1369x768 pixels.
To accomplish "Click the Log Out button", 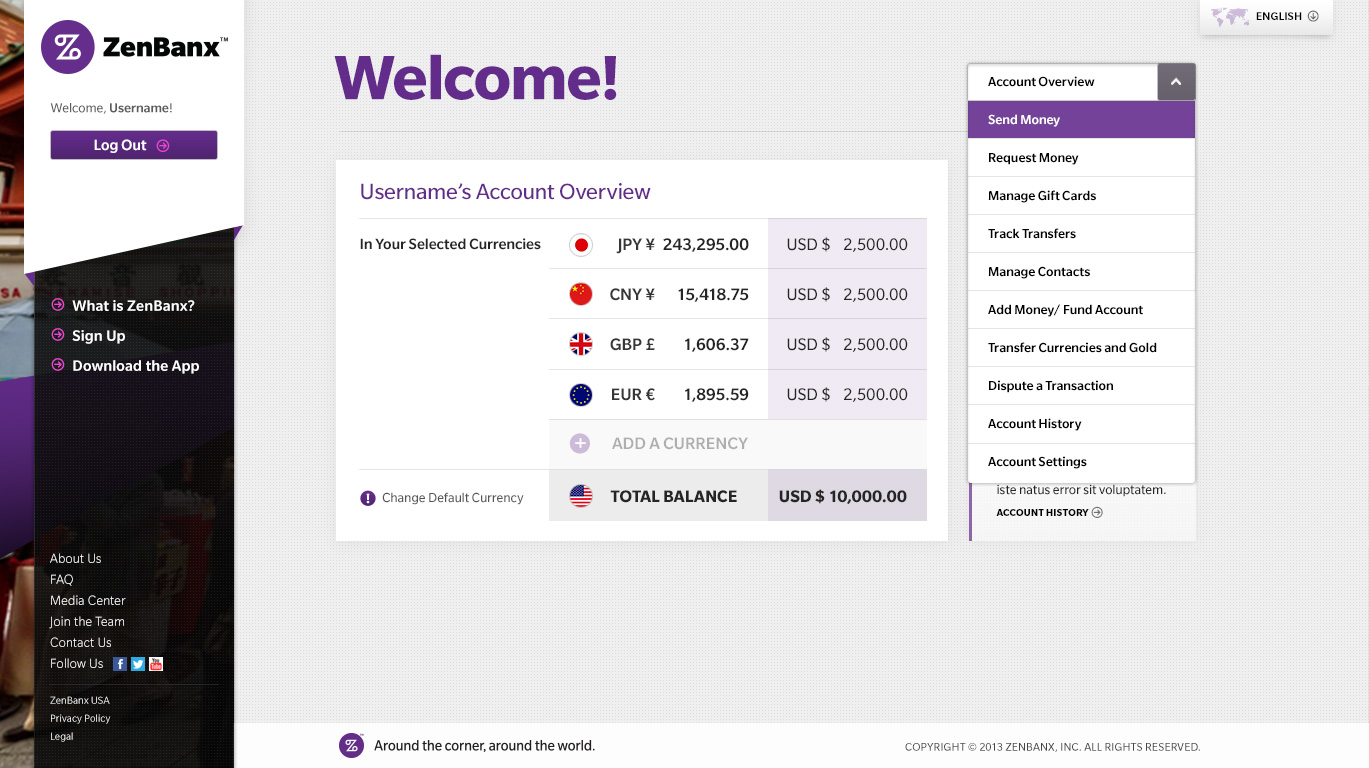I will 134,145.
